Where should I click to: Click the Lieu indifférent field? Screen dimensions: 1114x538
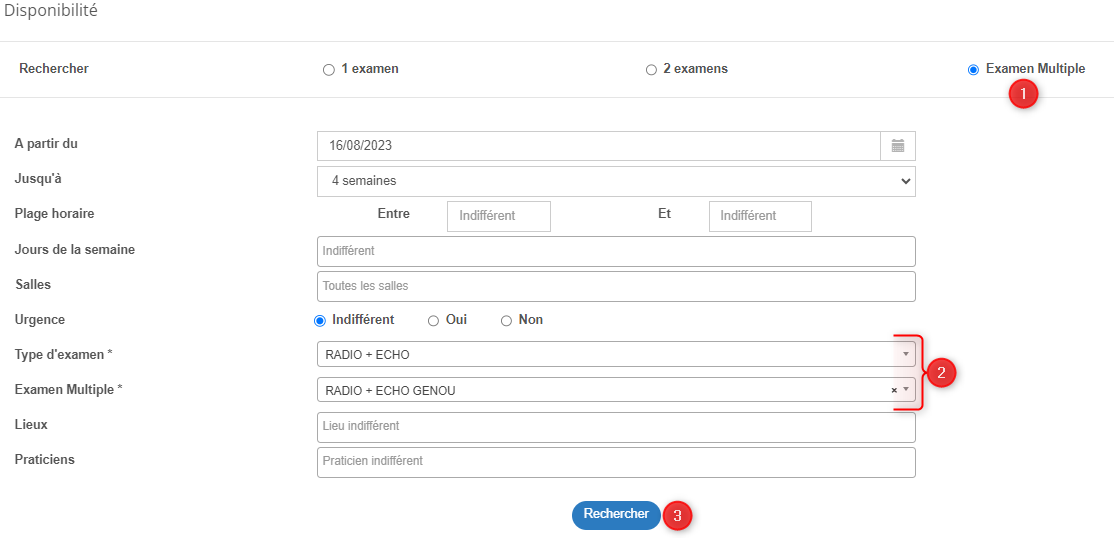pyautogui.click(x=616, y=427)
